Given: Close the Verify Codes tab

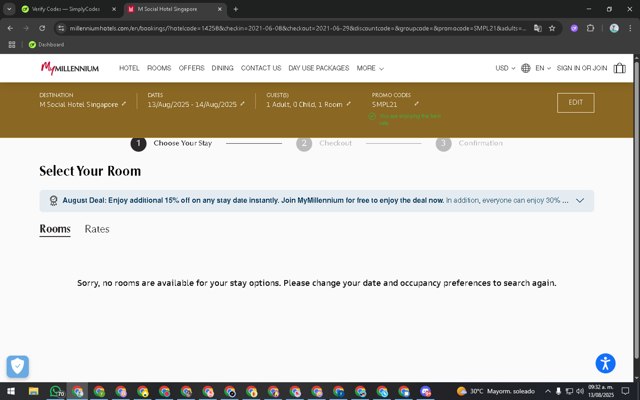Looking at the screenshot, I should click(114, 9).
